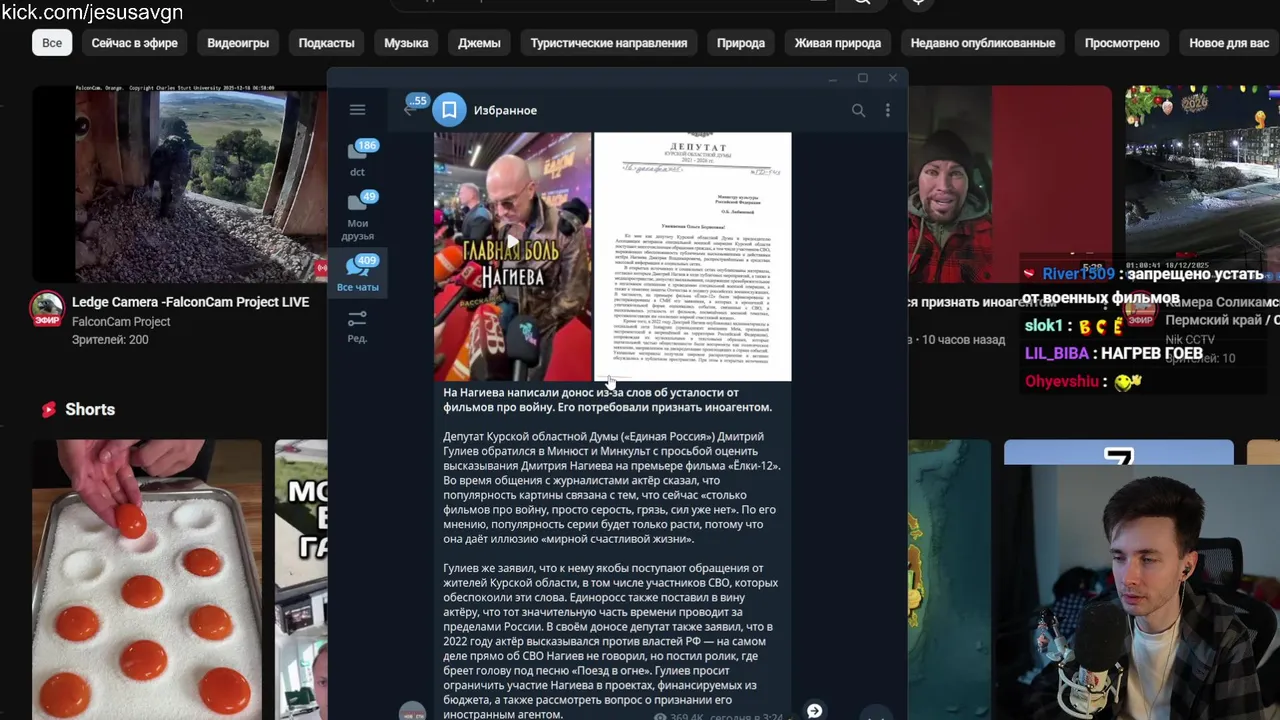This screenshot has height=720, width=1280.
Task: Click the River1509 chat username
Action: (x=1078, y=274)
